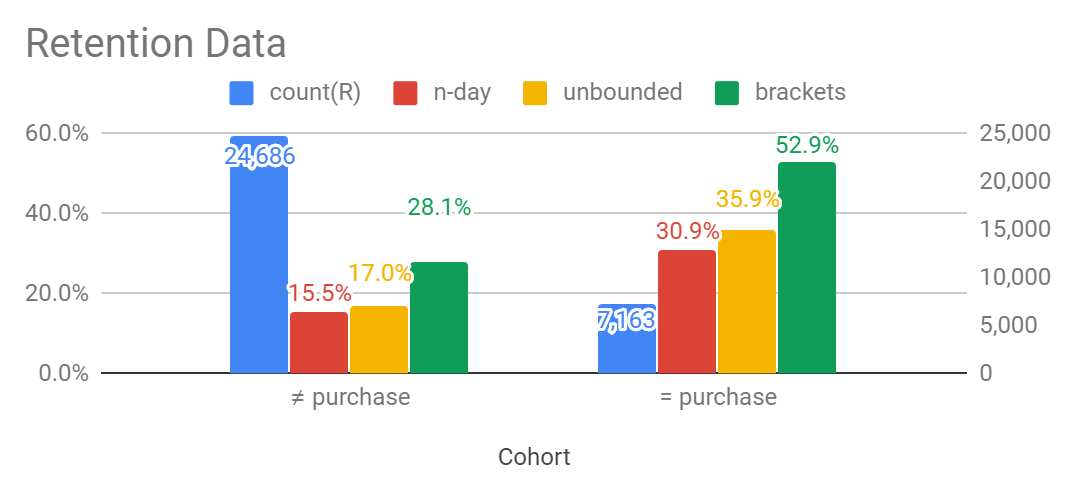Click the red bar labeled 15.5%

tap(319, 342)
